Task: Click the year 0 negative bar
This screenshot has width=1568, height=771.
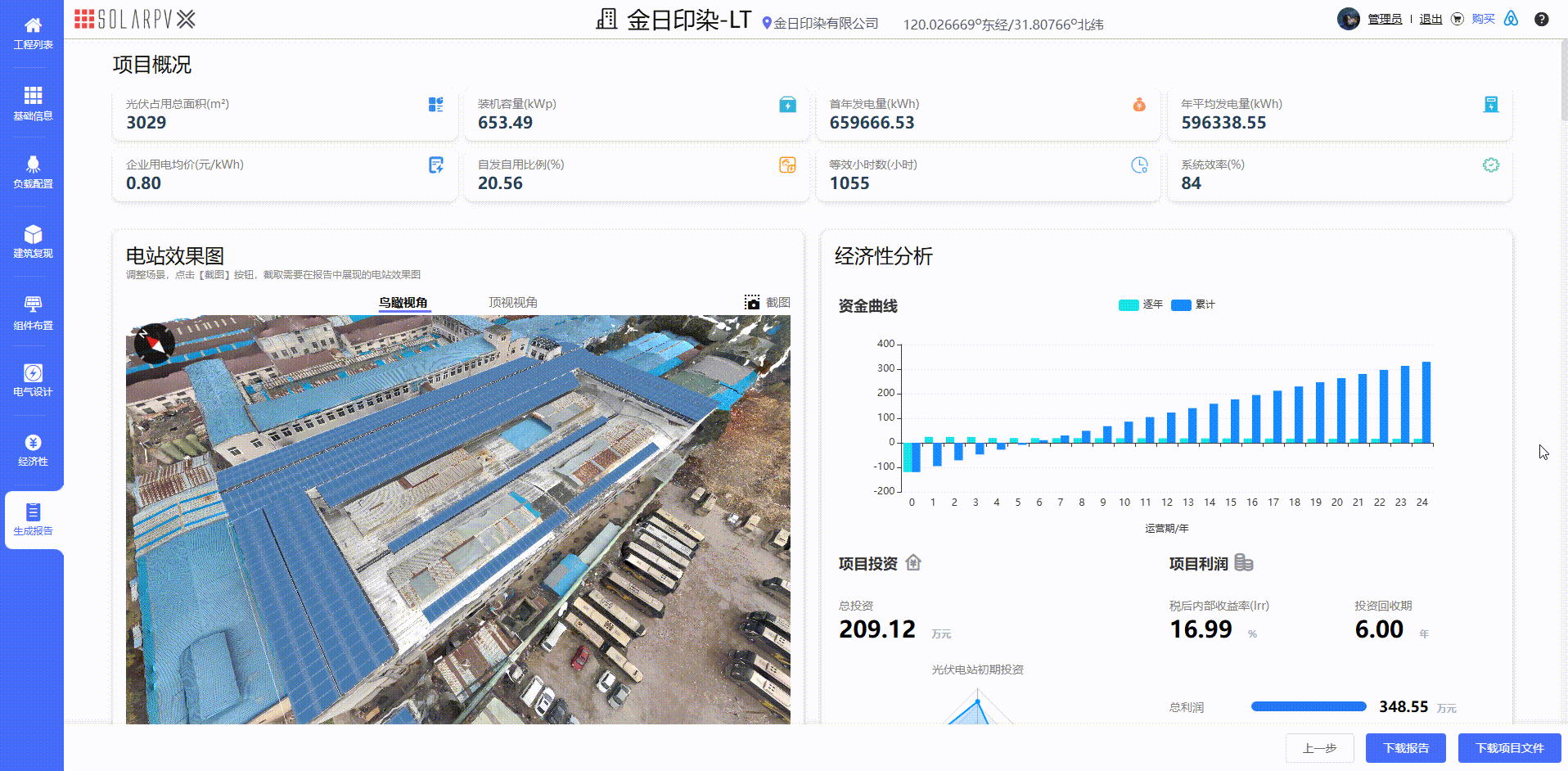Action: point(911,458)
